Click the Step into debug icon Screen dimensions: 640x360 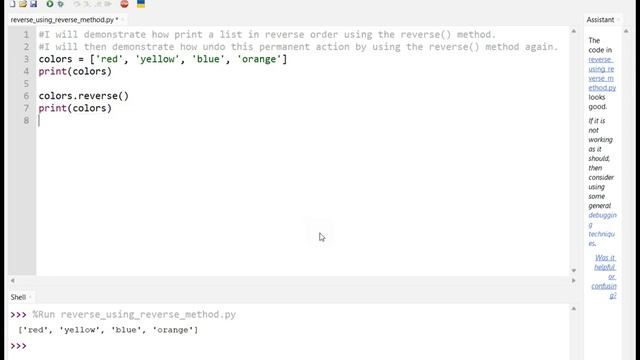coord(87,4)
